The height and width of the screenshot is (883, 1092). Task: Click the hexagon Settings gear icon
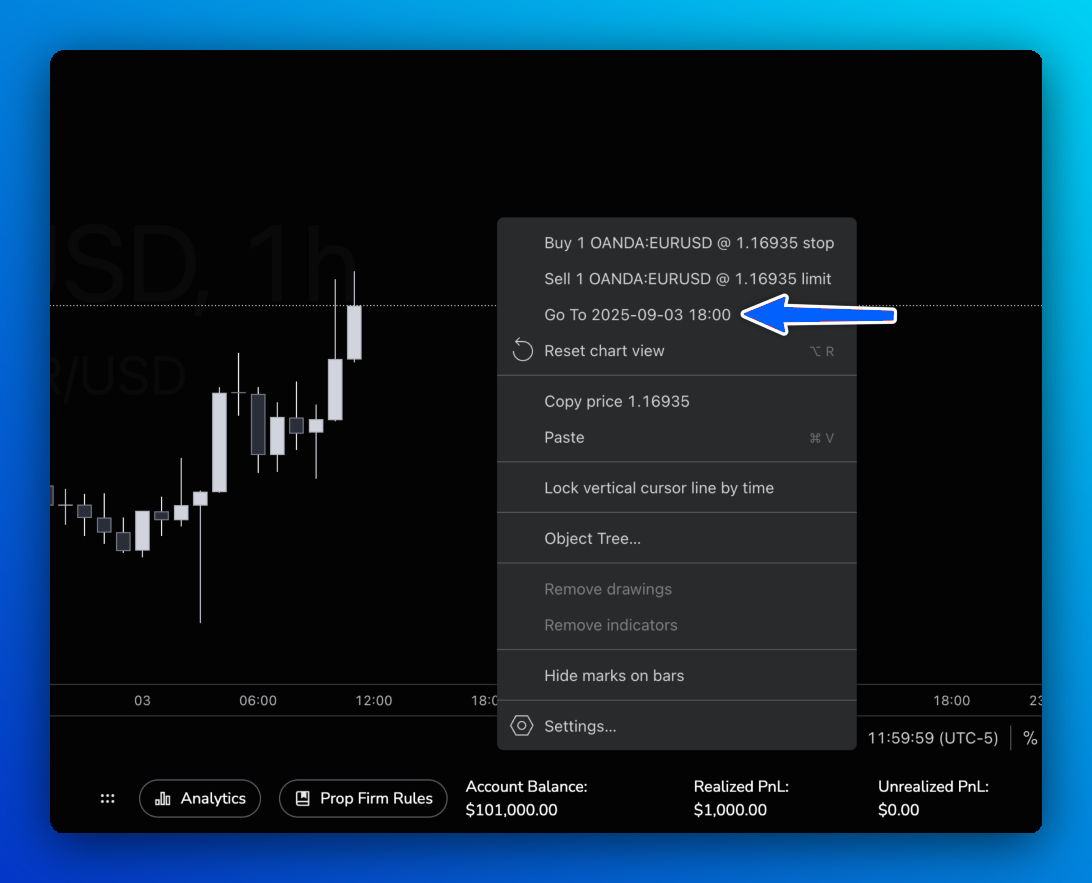coord(522,726)
